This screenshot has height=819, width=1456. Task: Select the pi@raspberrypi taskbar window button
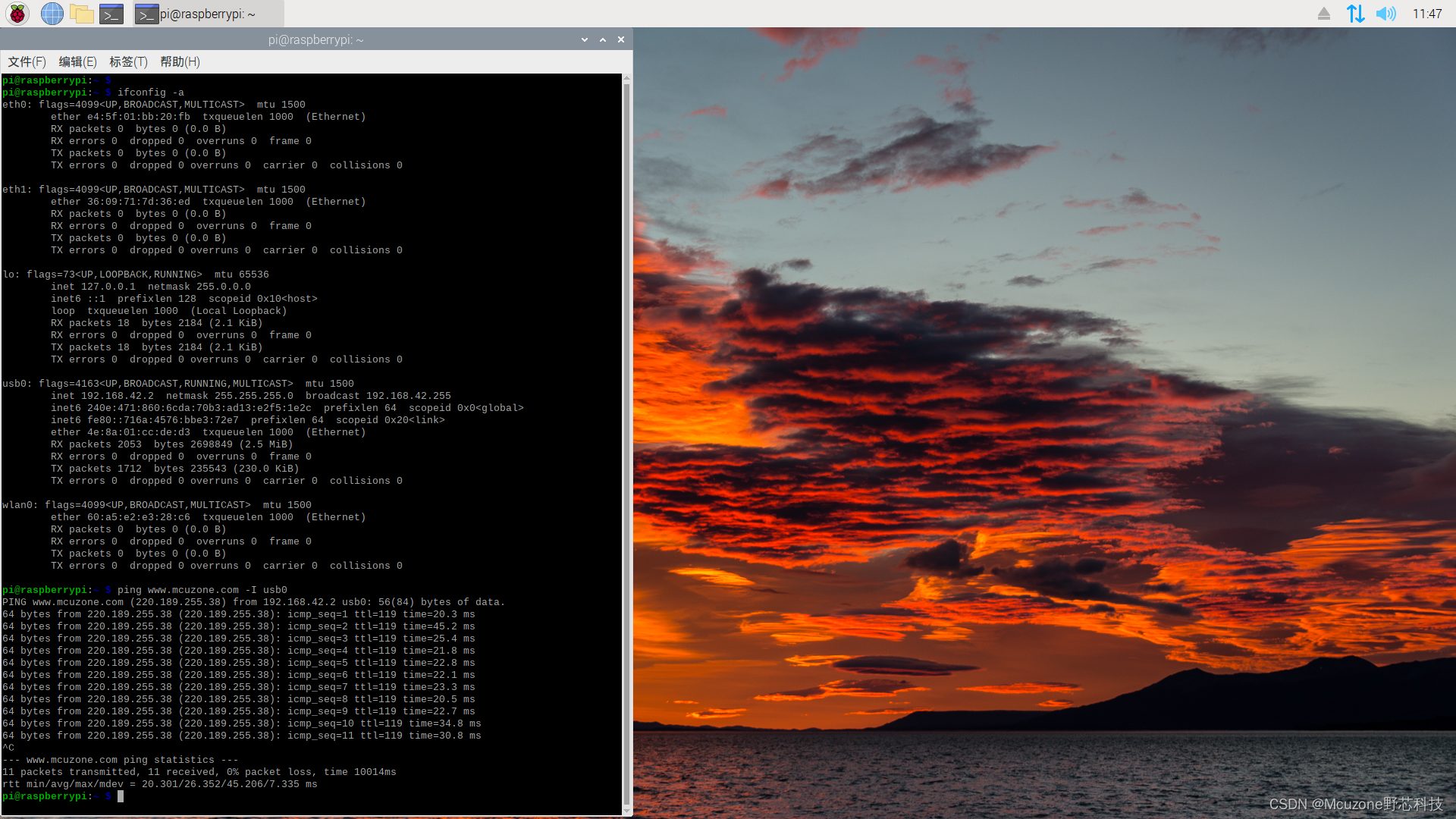point(208,14)
